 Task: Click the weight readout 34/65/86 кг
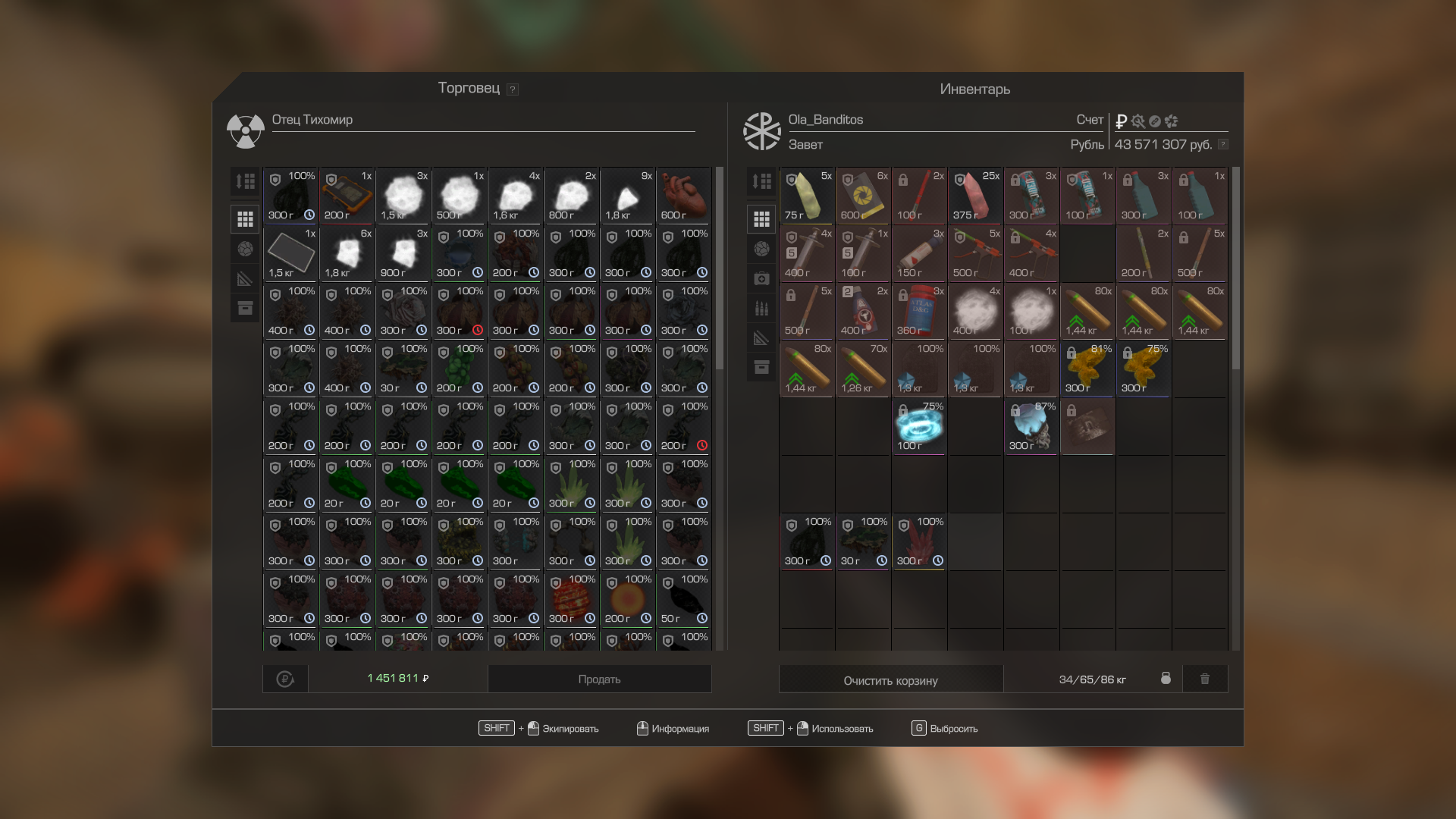[1092, 679]
